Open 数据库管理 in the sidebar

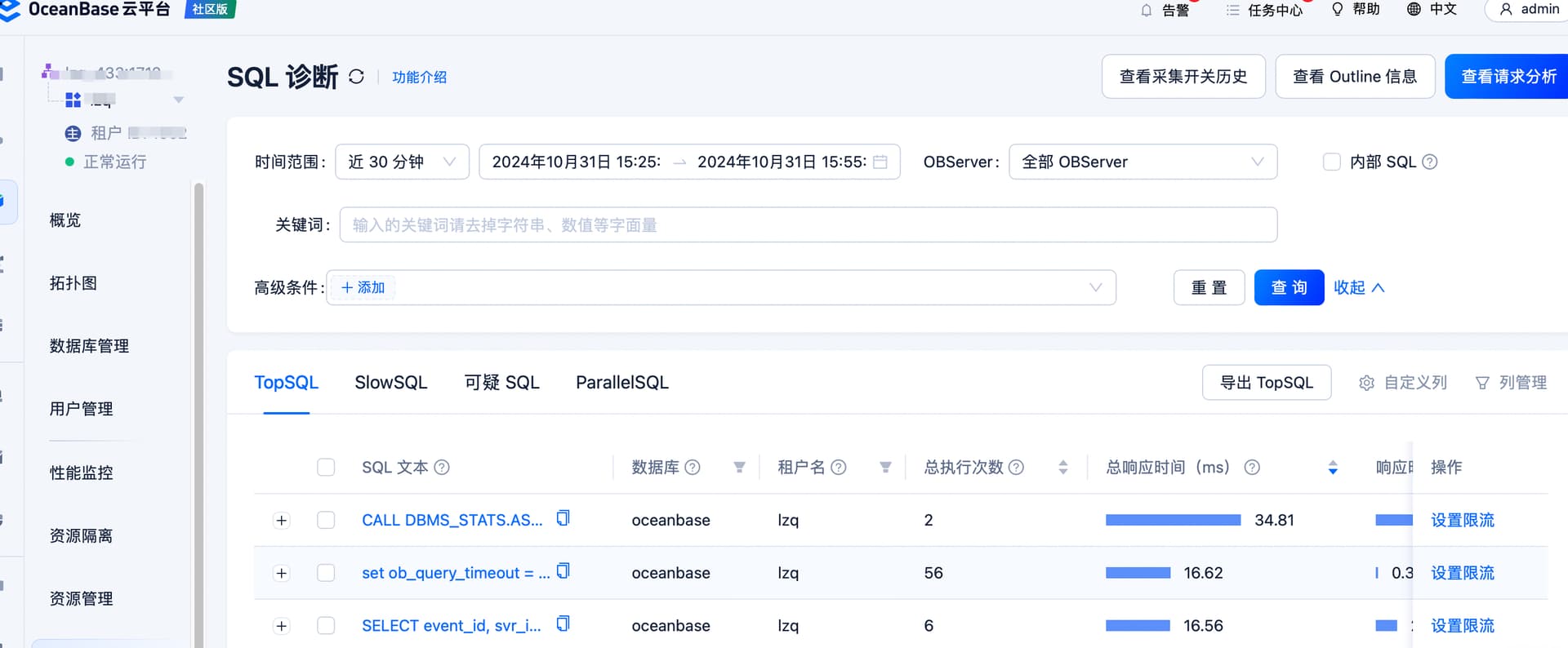tap(89, 346)
